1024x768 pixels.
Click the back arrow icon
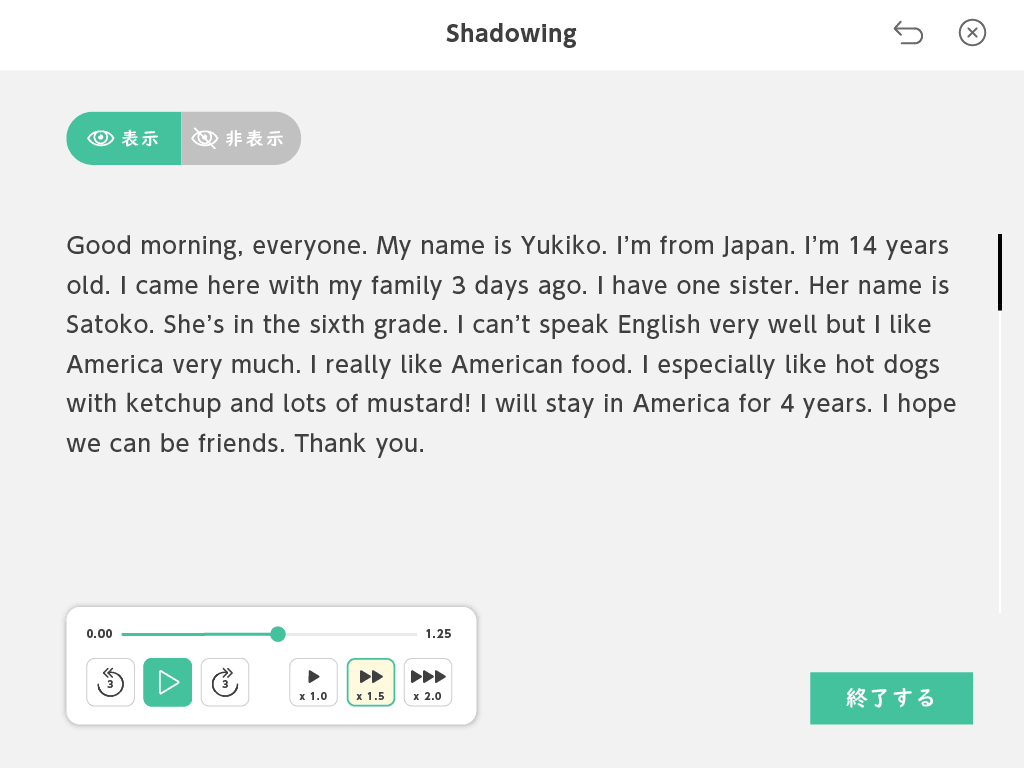pos(908,34)
